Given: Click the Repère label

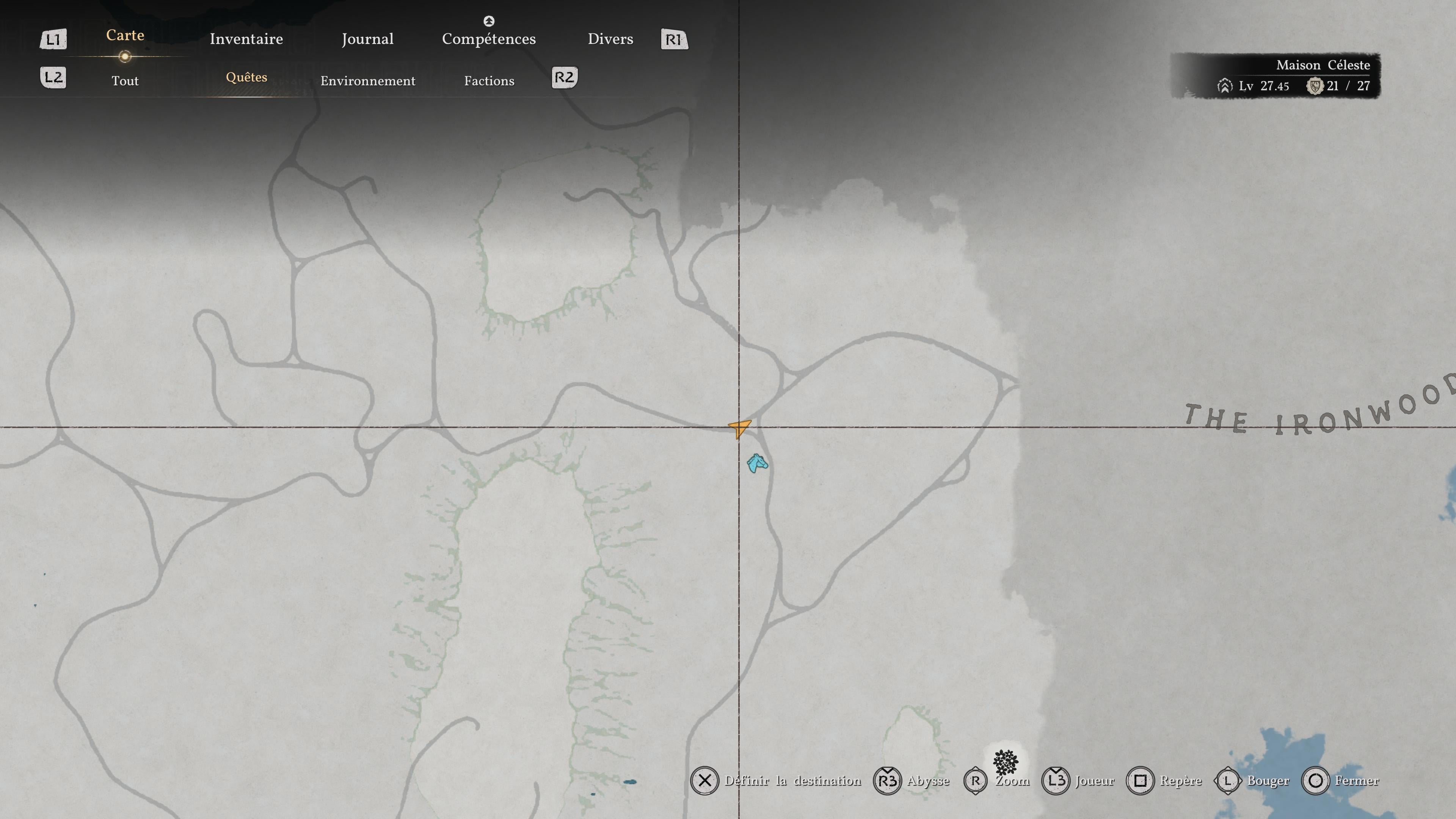Looking at the screenshot, I should [x=1181, y=781].
